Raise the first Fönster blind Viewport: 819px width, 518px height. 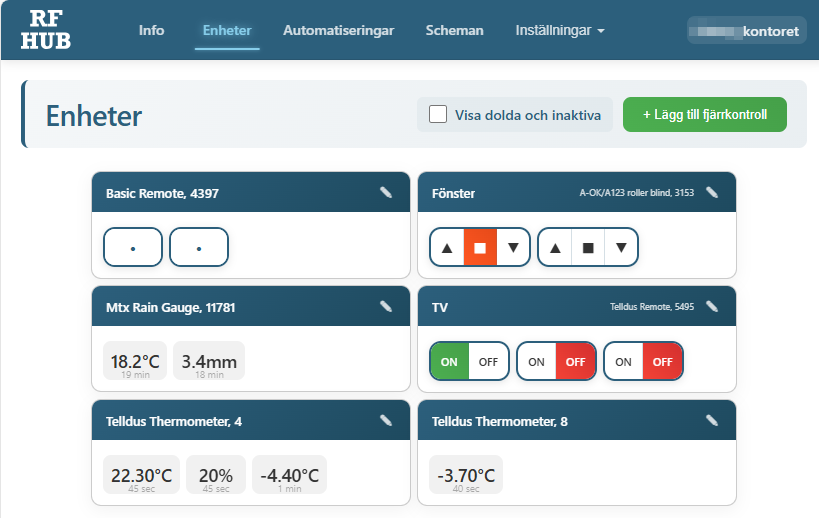click(447, 248)
